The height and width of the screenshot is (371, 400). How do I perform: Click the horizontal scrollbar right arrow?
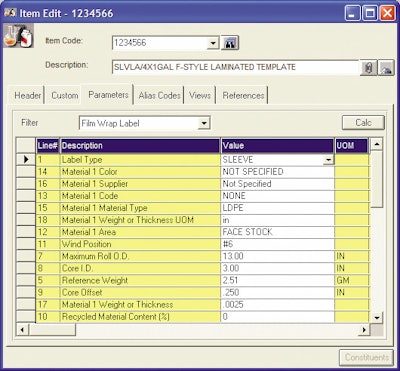pos(364,330)
